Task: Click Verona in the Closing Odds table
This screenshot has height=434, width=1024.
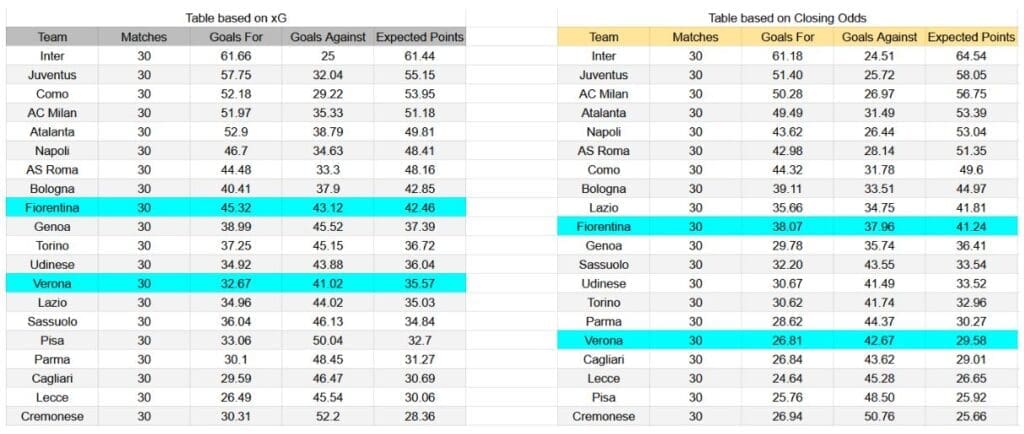Action: point(603,340)
